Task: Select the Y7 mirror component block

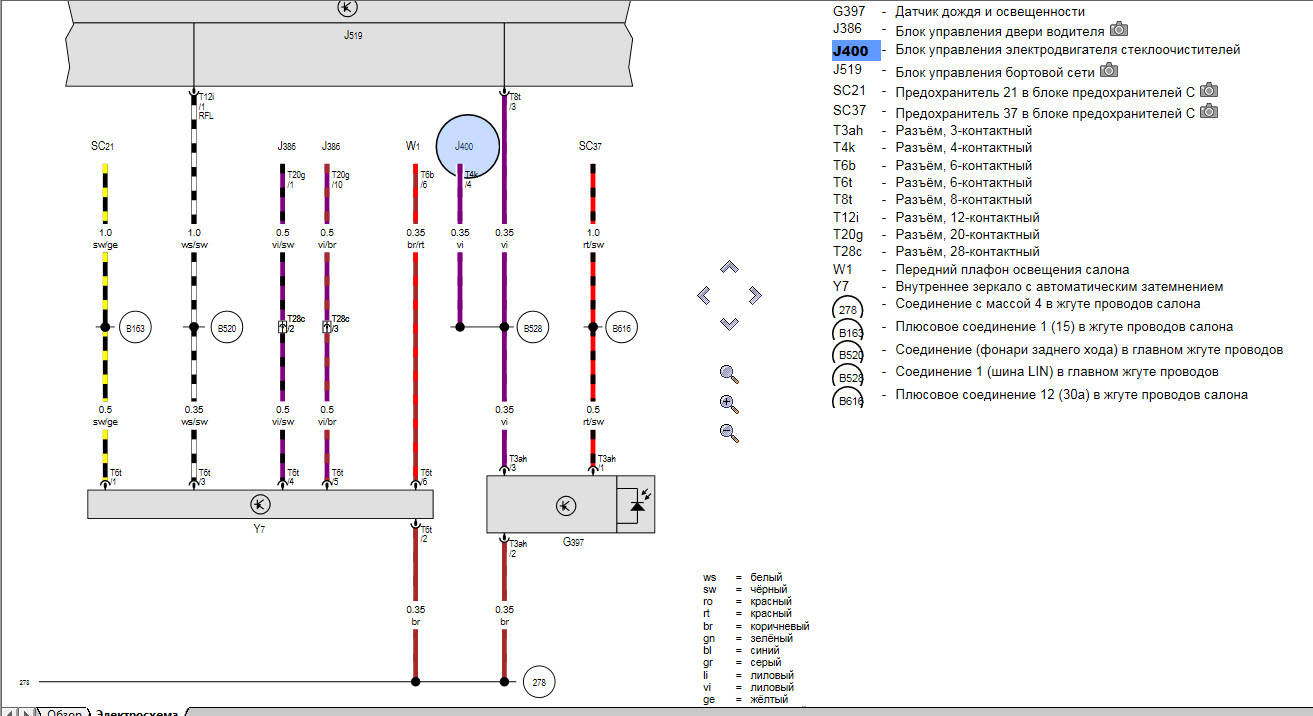Action: point(259,504)
